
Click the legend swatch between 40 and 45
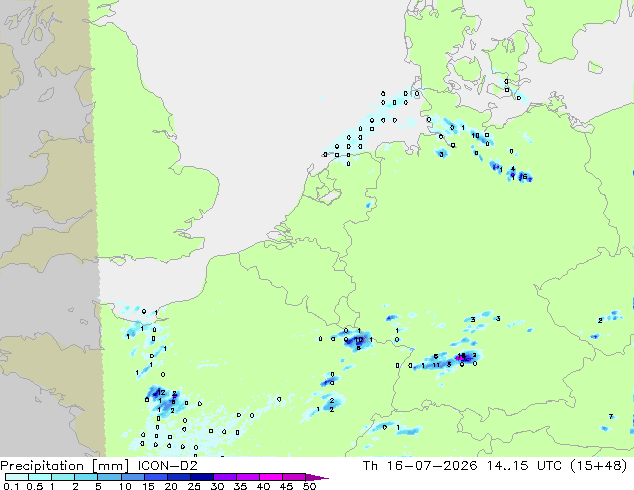[271, 477]
